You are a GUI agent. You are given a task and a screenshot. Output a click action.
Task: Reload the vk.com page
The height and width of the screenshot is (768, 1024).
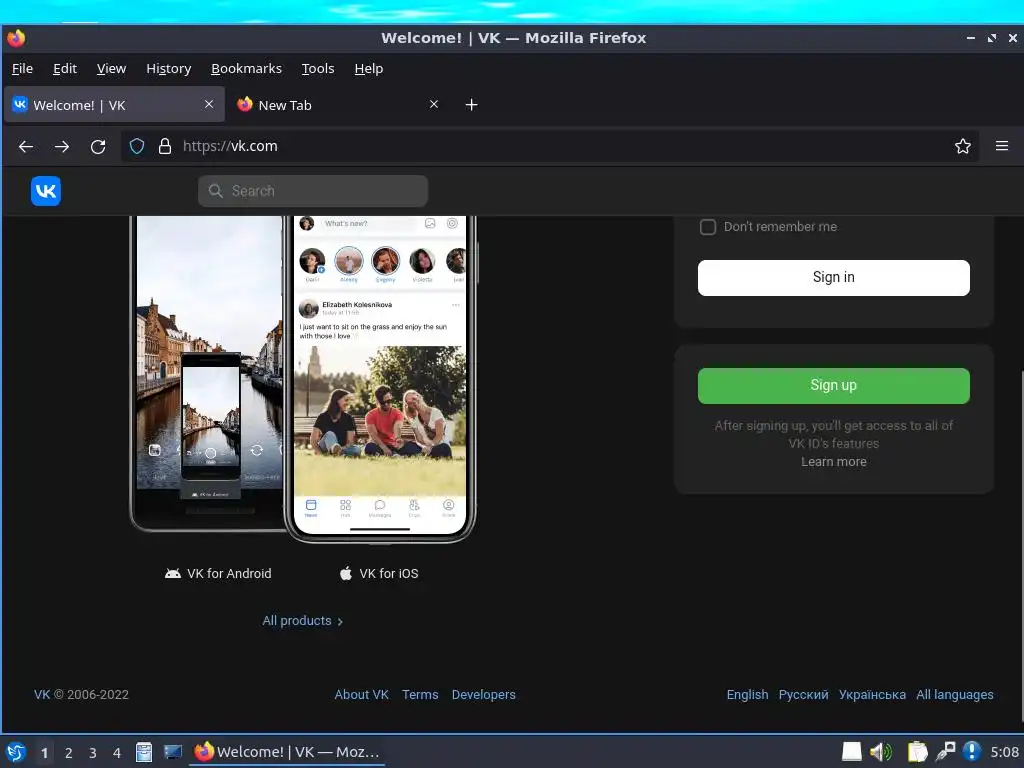point(98,146)
